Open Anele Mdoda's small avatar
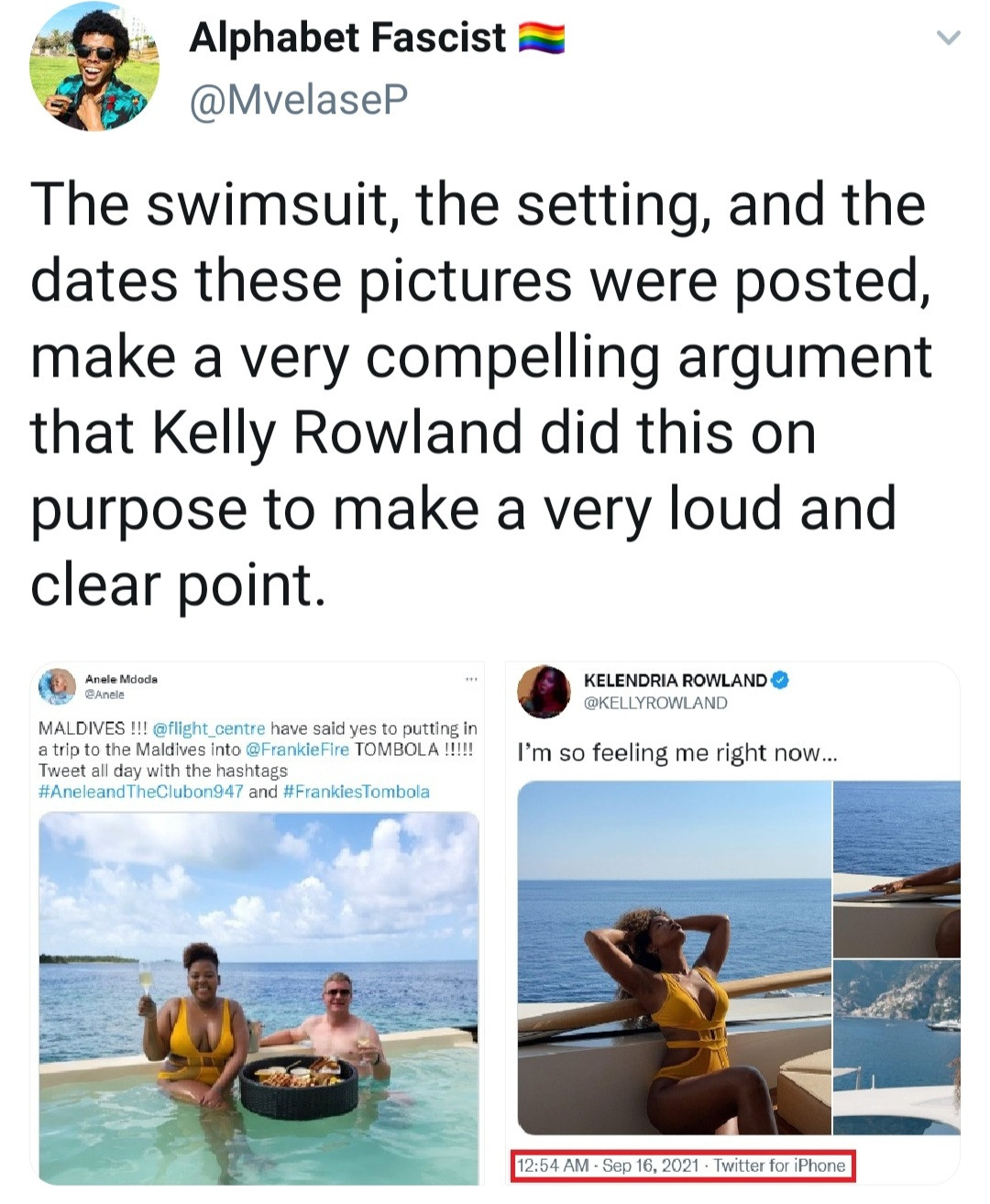This screenshot has height=1204, width=990. (x=56, y=686)
